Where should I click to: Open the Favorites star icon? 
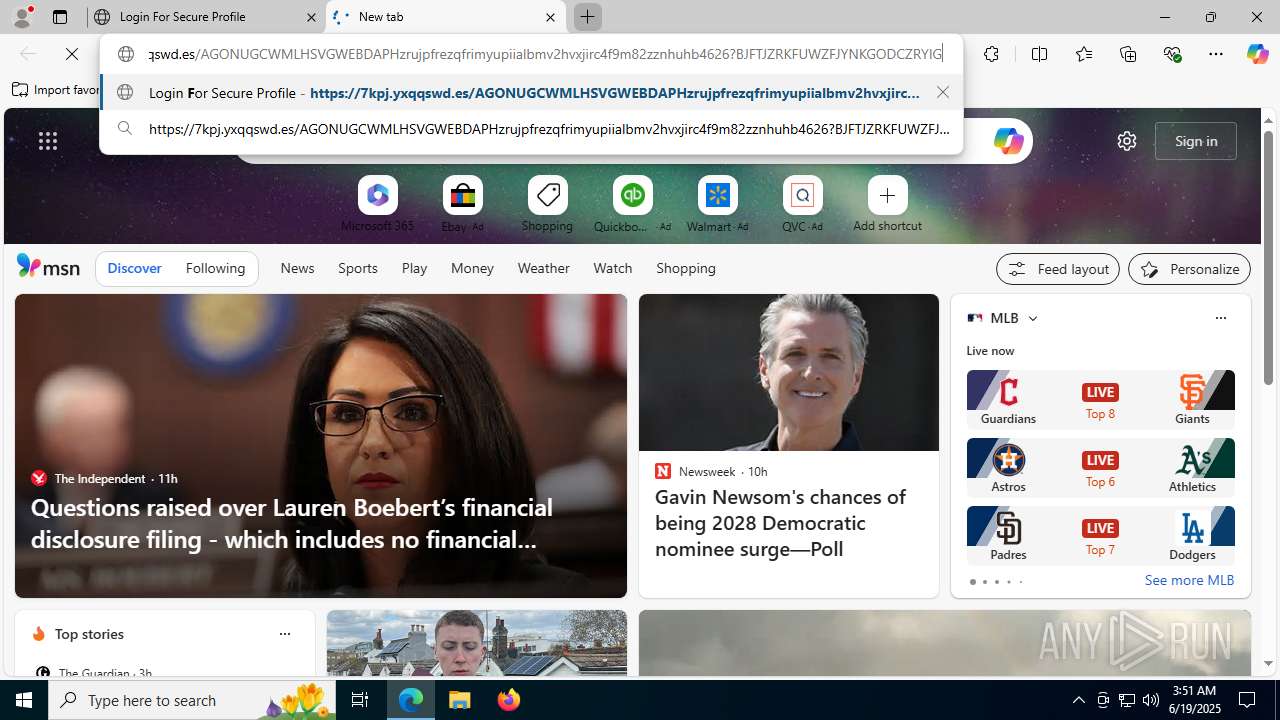[x=1083, y=54]
